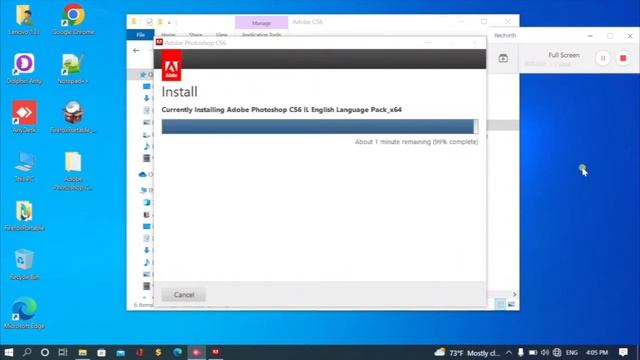Open the notification center icon
Viewport: 640px width, 360px height.
point(623,352)
